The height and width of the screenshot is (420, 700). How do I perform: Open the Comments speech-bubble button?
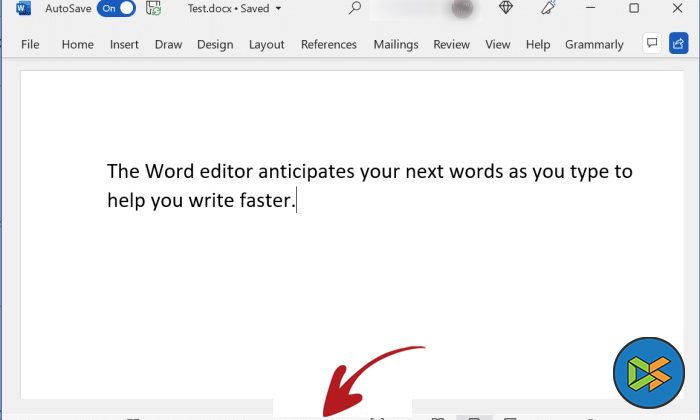coord(652,43)
